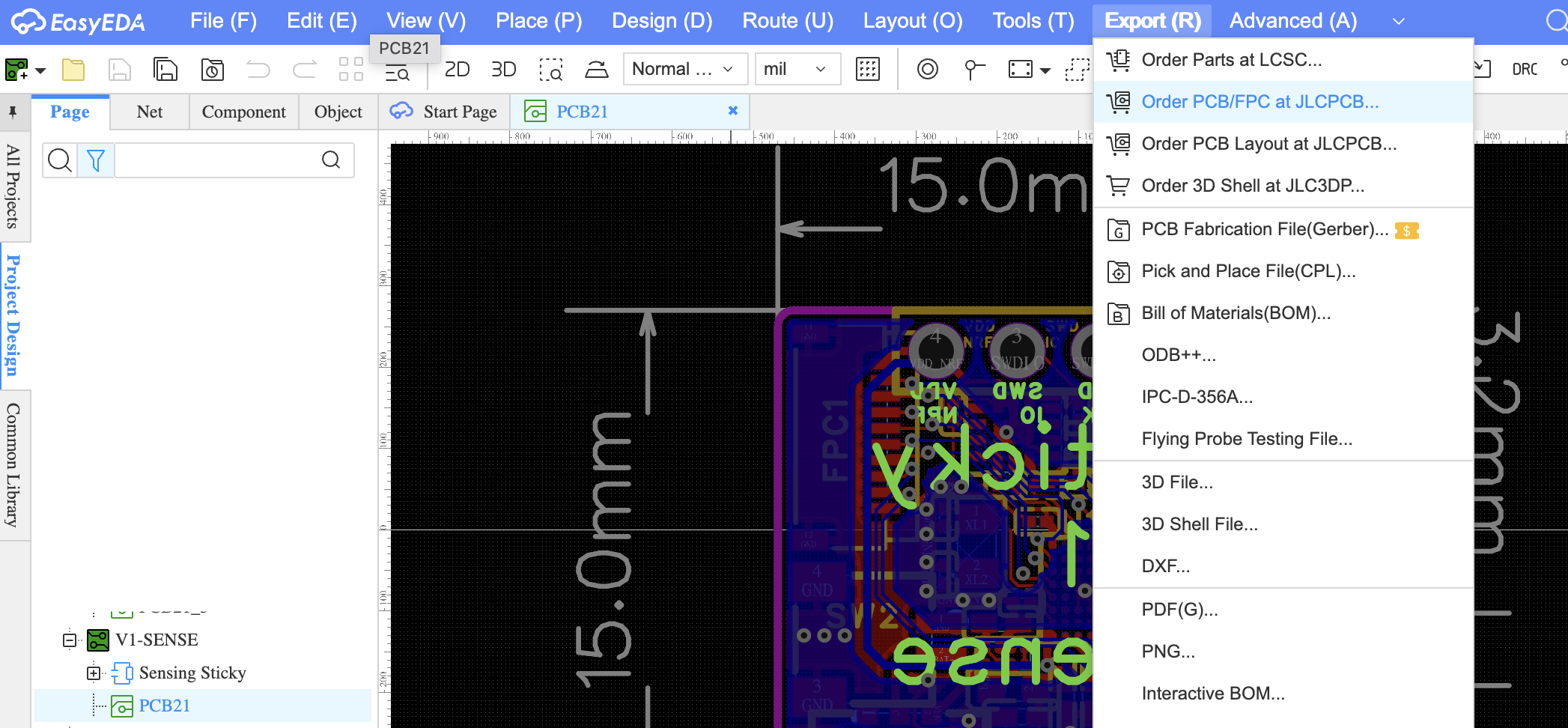Click the undo arrow
The height and width of the screenshot is (728, 1568).
(x=258, y=70)
